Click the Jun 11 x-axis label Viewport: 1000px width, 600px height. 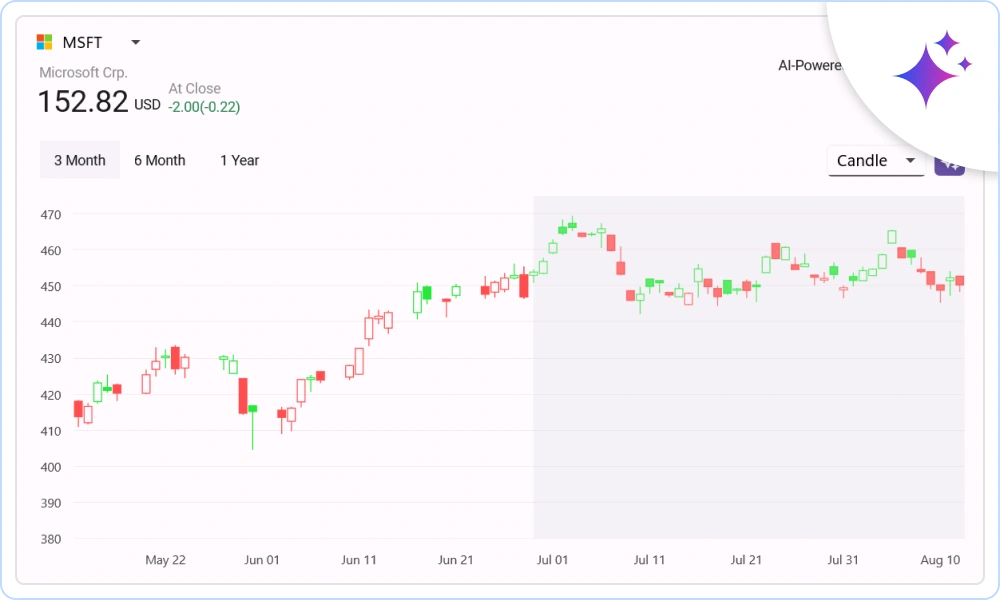358,560
